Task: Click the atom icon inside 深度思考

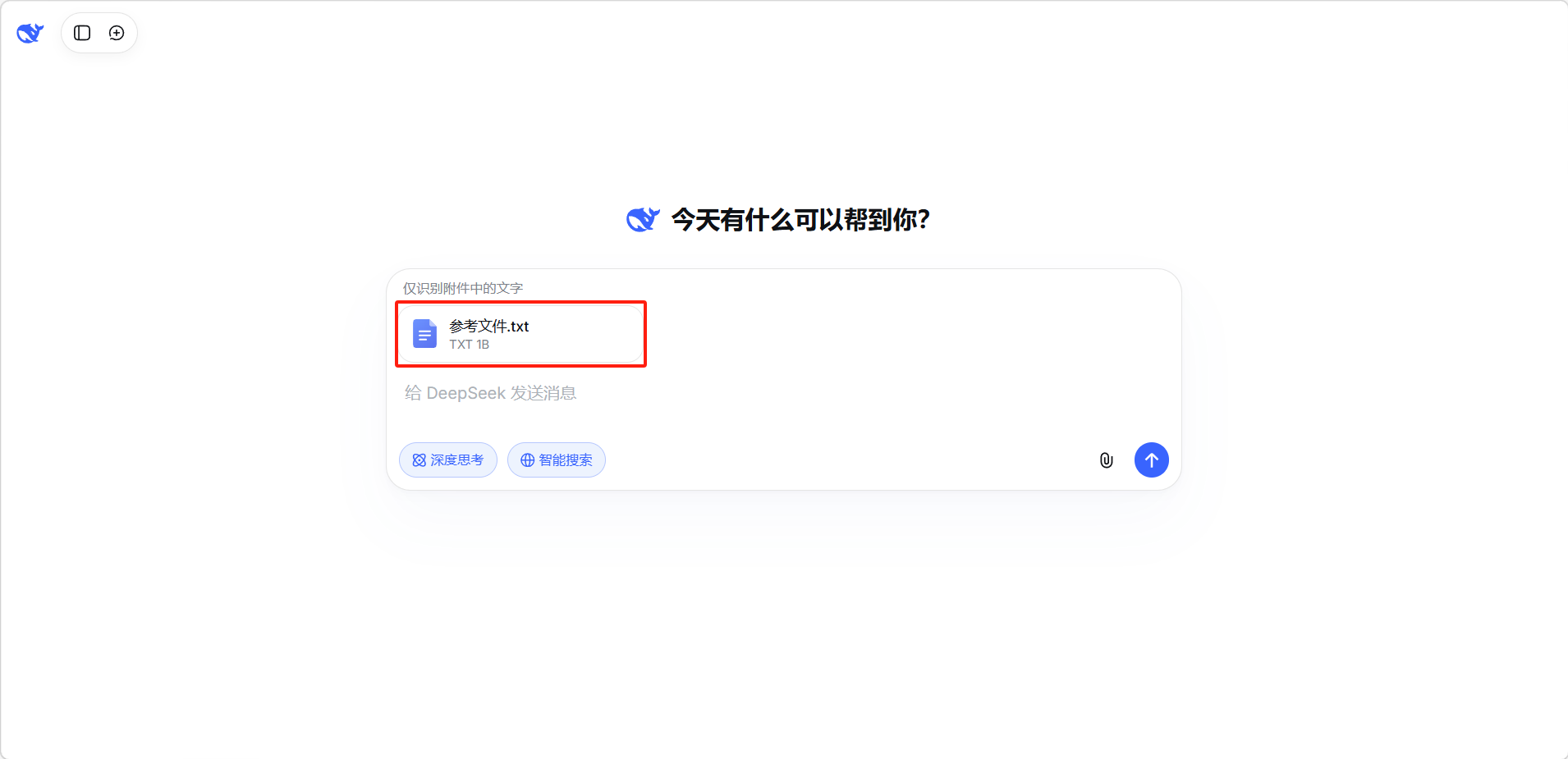Action: (419, 460)
